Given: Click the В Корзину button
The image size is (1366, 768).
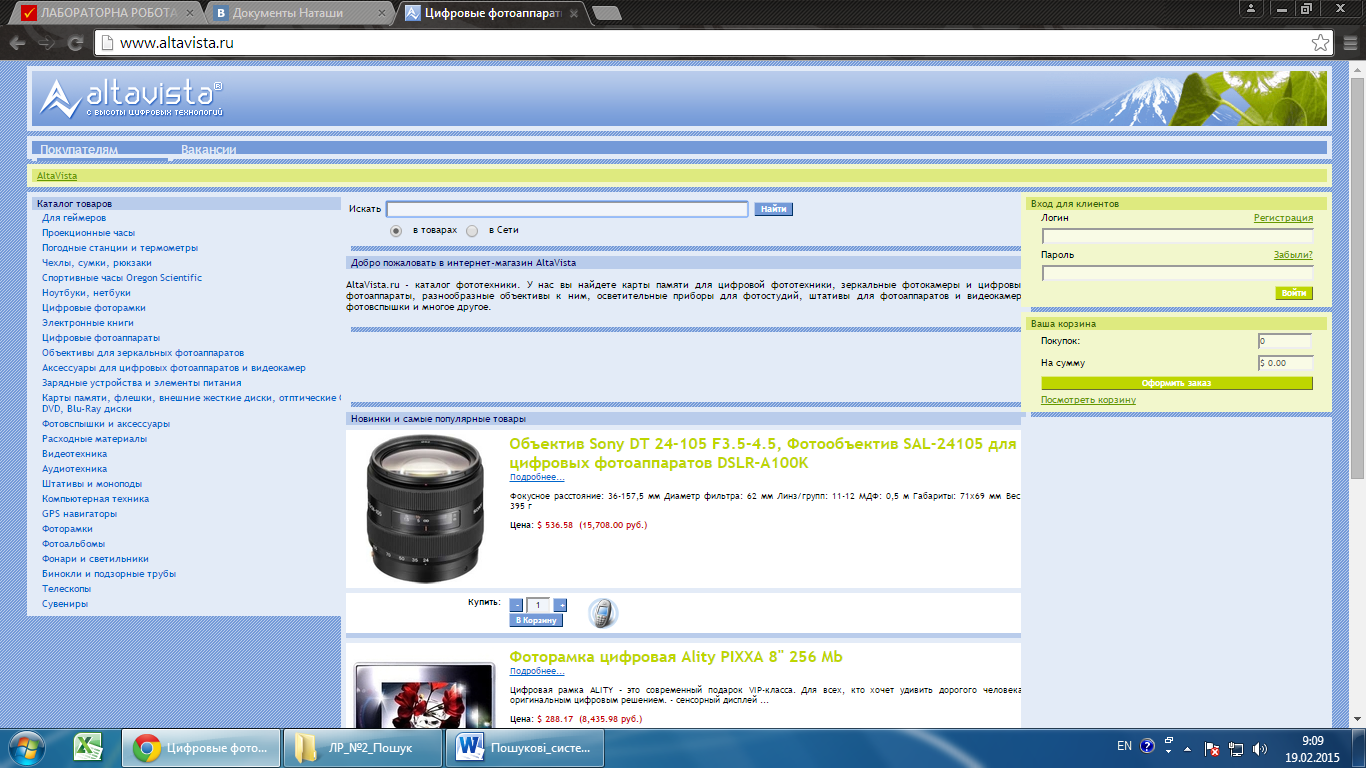Looking at the screenshot, I should [536, 621].
